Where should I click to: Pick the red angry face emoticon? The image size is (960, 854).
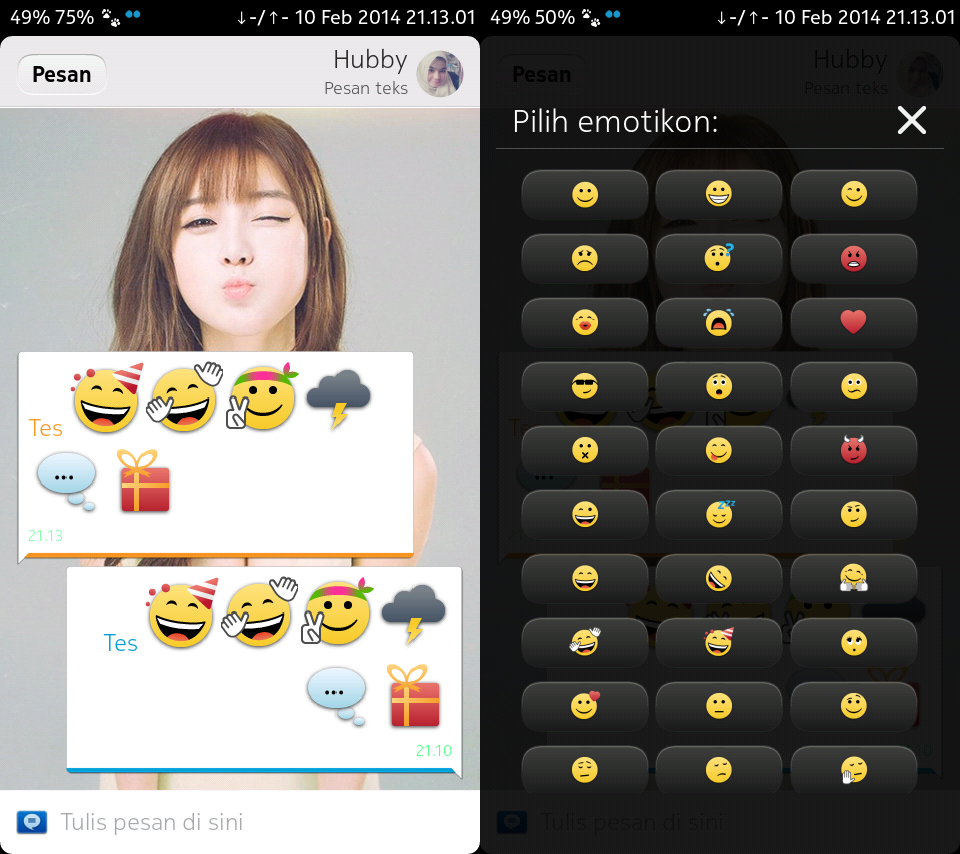click(853, 258)
